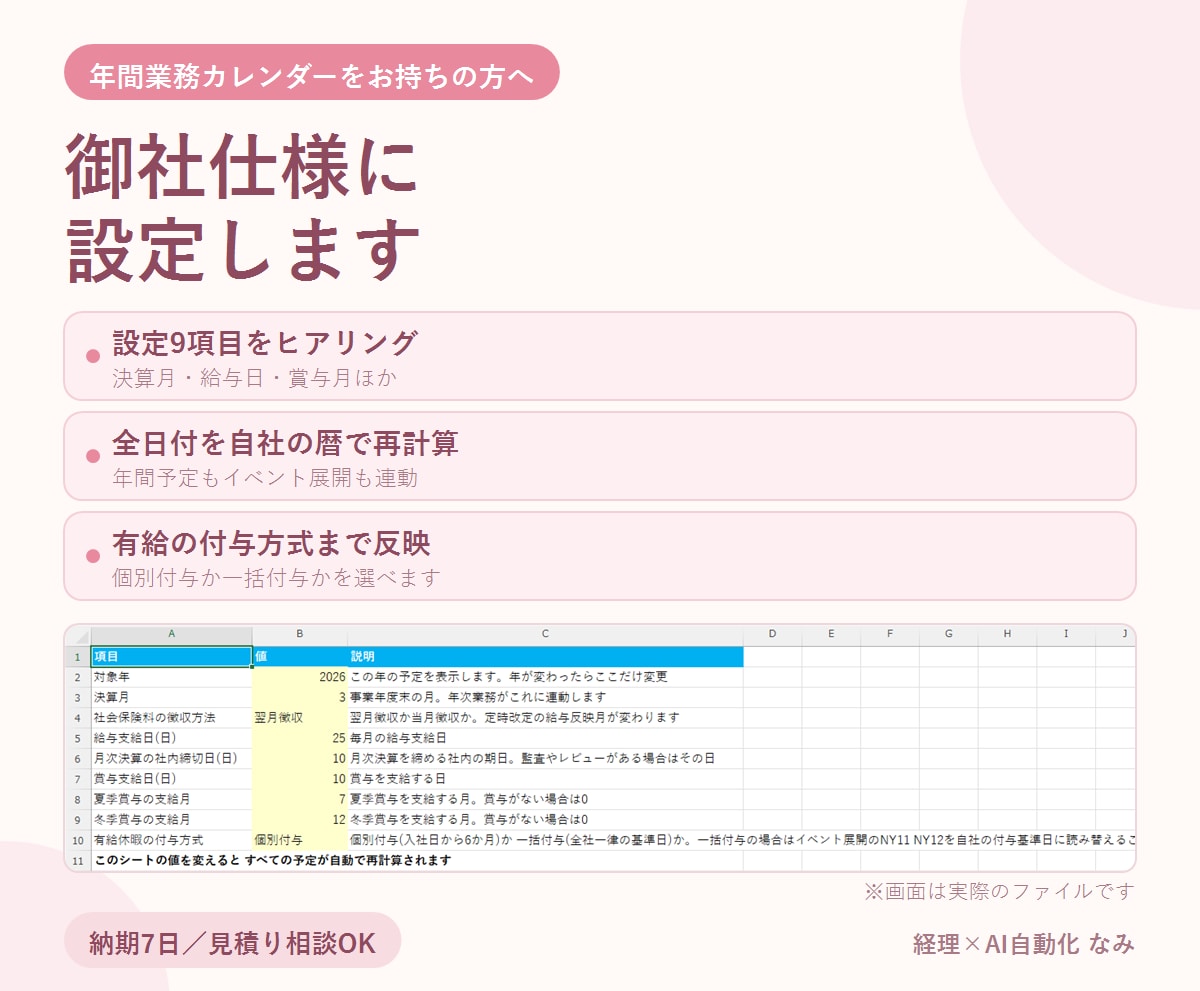Select column A header in spreadsheet

pos(172,634)
